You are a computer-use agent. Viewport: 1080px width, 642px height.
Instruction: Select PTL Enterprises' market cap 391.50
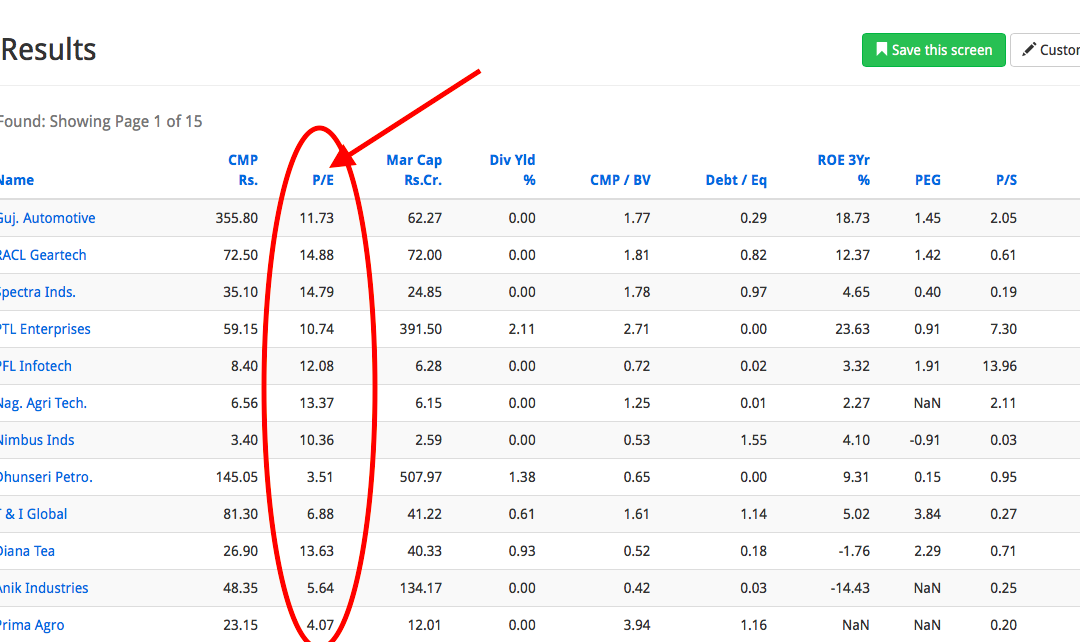click(x=421, y=329)
